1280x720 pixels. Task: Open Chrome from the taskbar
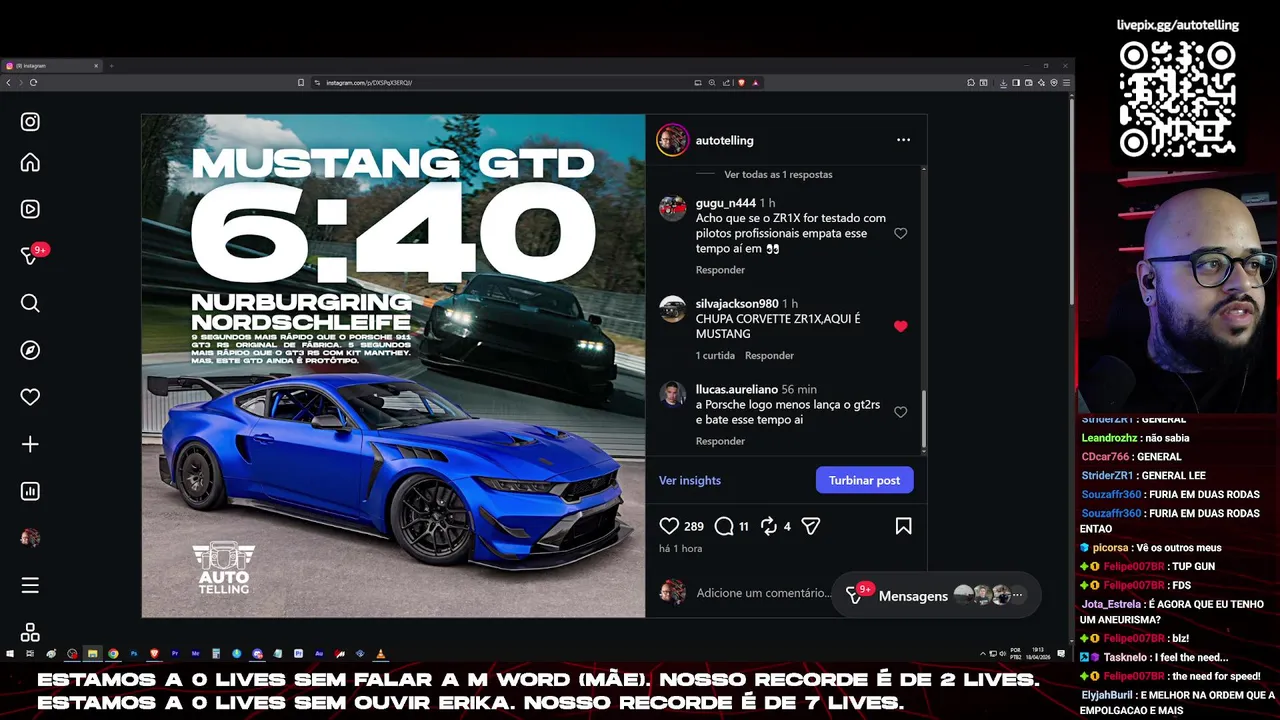[113, 653]
